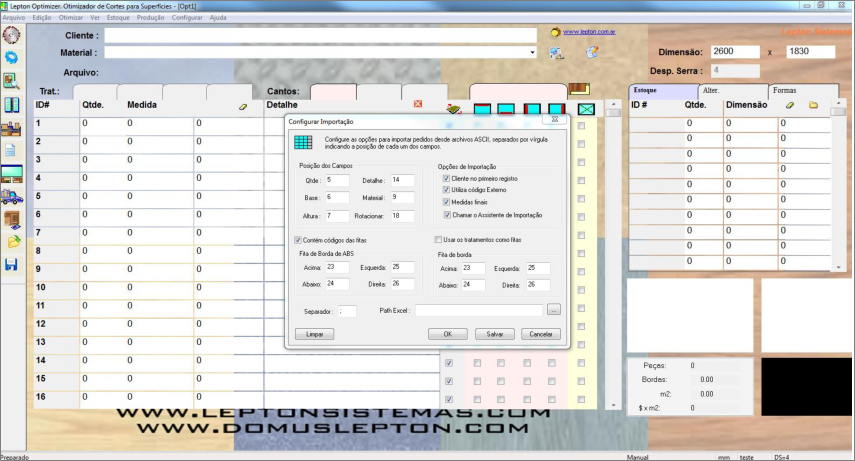The height and width of the screenshot is (461, 855).
Task: Click the Detalhe position field showing 14
Action: tap(402, 180)
